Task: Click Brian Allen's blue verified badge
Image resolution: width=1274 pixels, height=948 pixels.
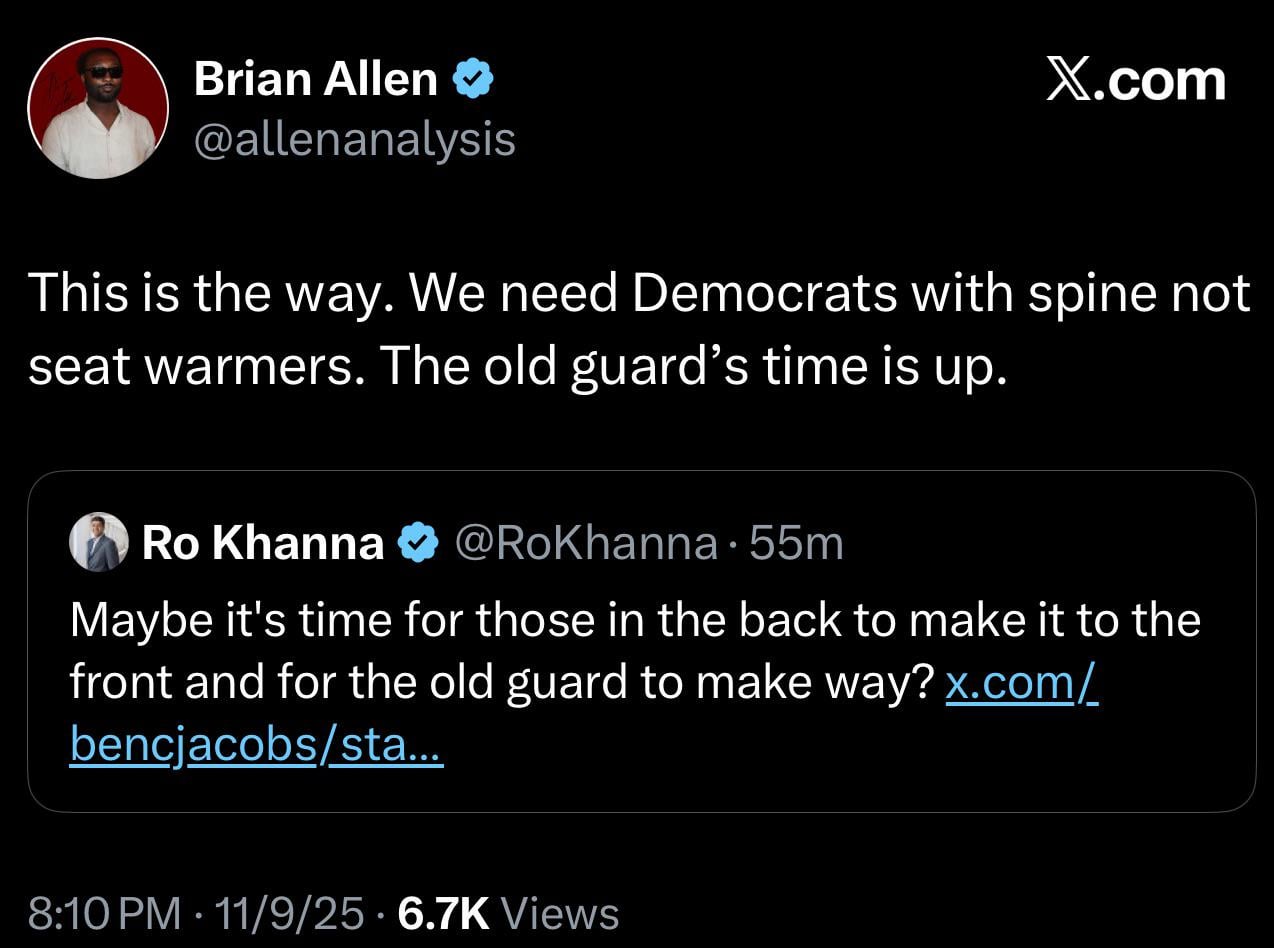Action: point(472,79)
